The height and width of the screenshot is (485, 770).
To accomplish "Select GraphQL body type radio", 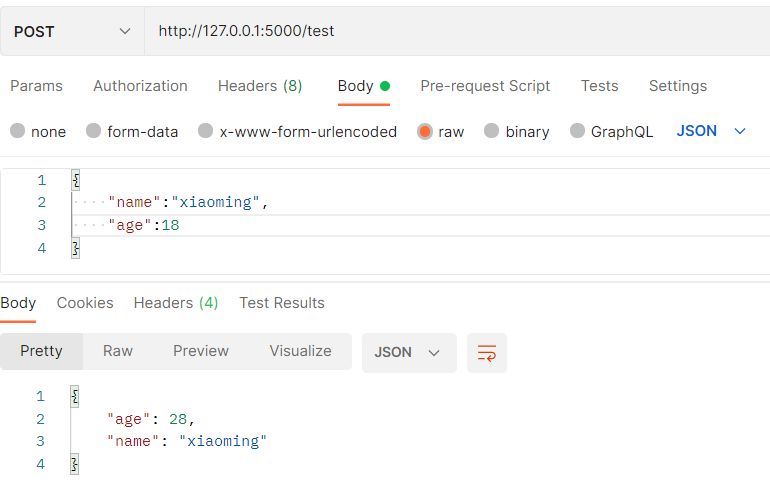I will (x=578, y=131).
